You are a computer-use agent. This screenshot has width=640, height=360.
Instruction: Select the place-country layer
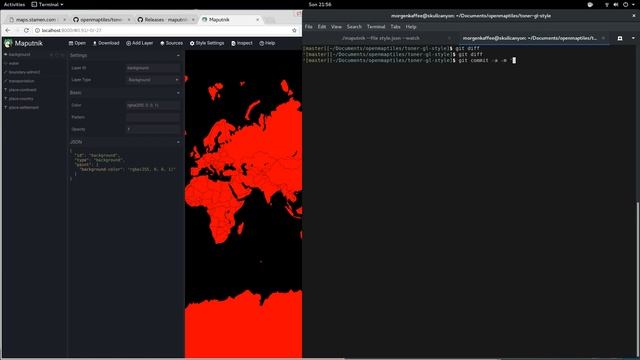click(x=34, y=99)
